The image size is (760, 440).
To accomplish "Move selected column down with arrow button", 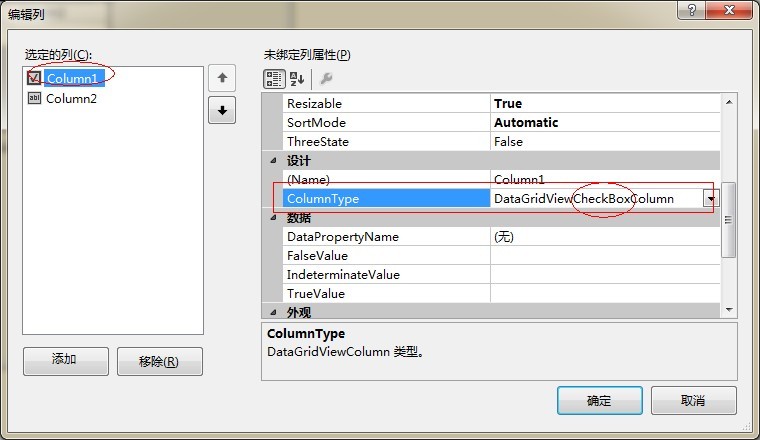I will [x=222, y=110].
